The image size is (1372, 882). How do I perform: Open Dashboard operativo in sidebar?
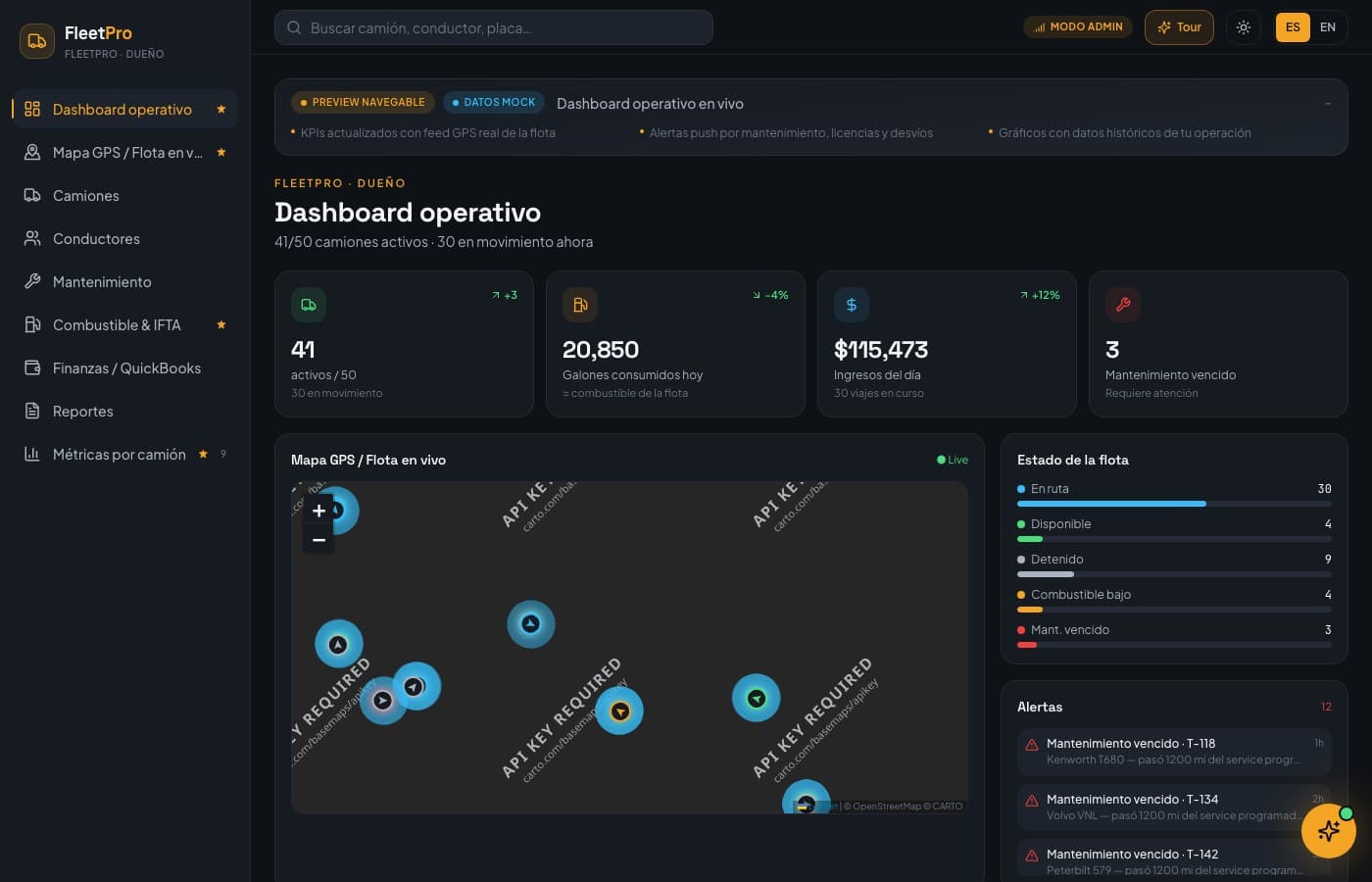point(124,109)
